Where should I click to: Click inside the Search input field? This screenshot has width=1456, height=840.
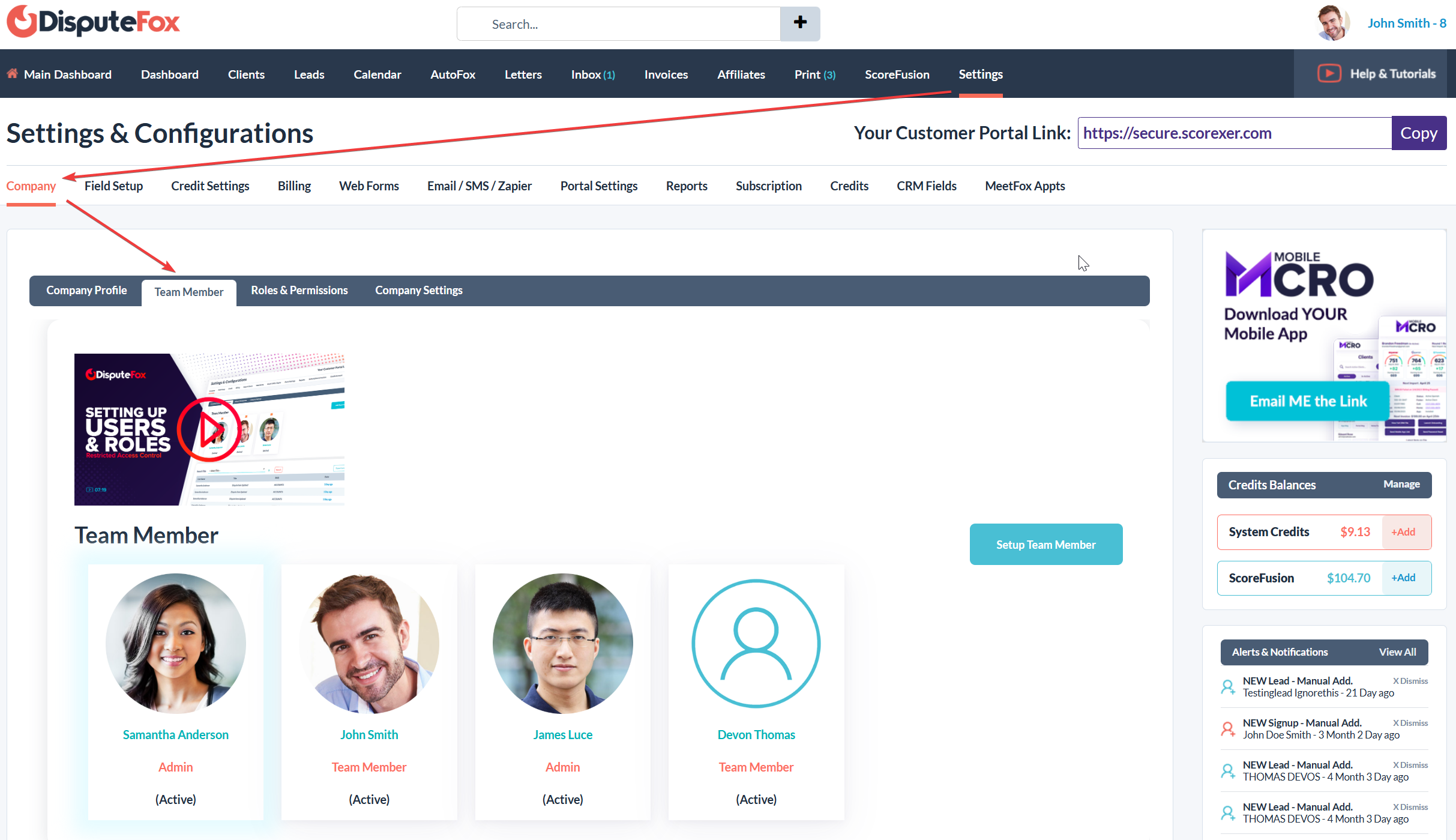coord(618,23)
